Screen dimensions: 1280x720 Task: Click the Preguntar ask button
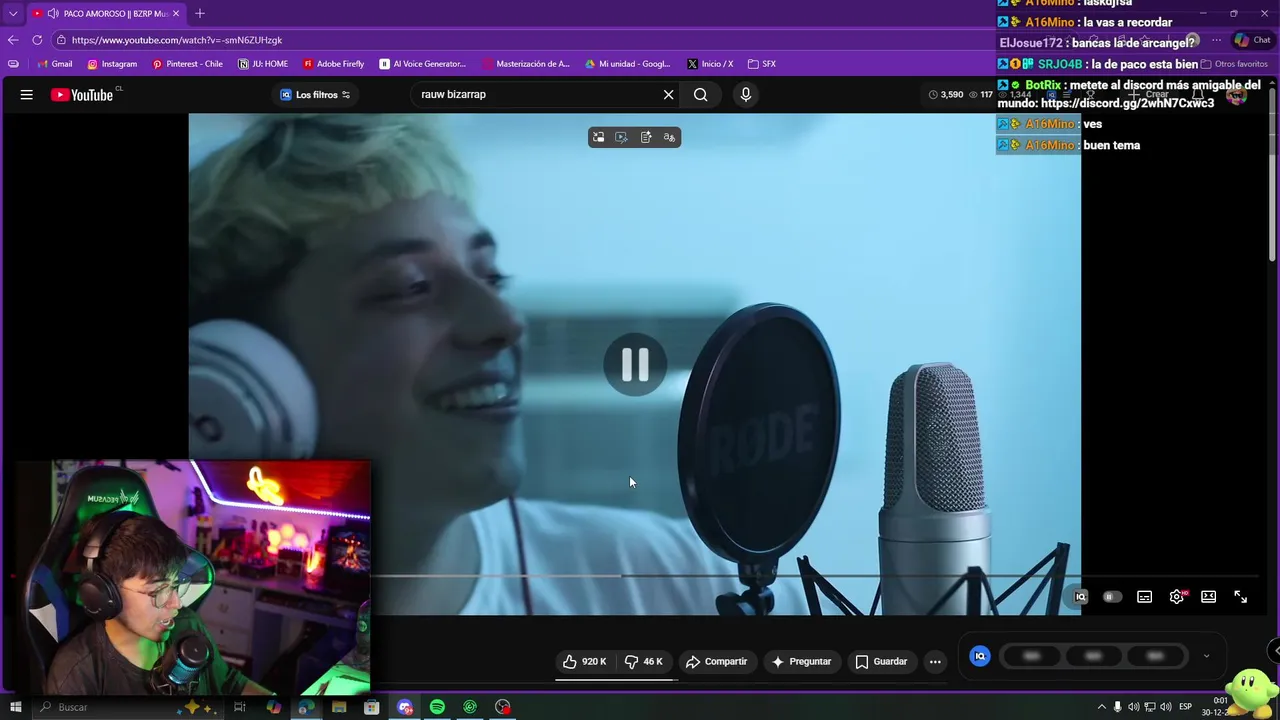pos(801,661)
